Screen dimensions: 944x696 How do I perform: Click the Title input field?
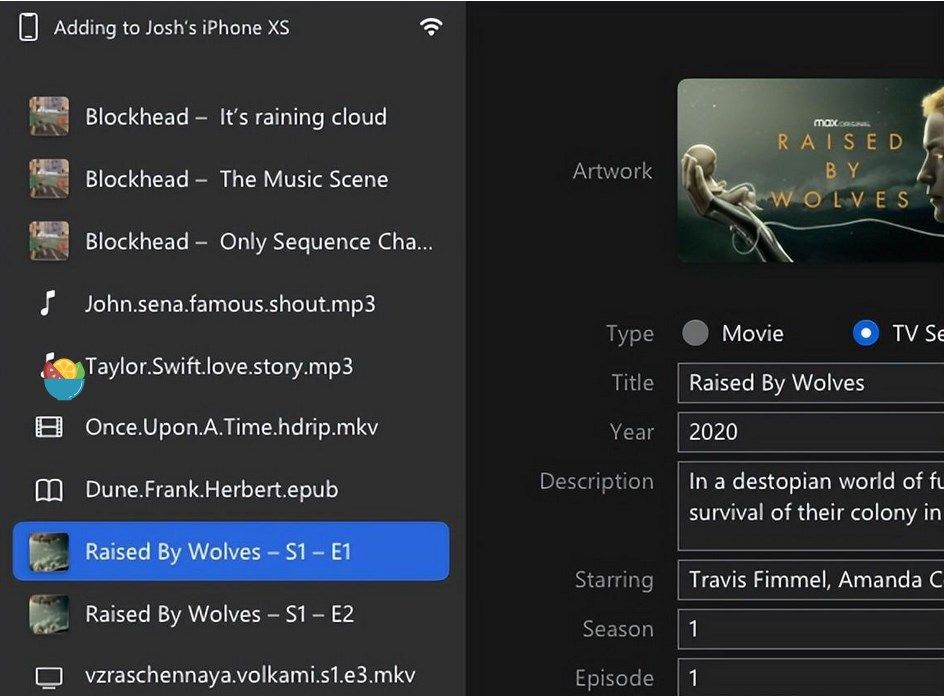point(810,383)
